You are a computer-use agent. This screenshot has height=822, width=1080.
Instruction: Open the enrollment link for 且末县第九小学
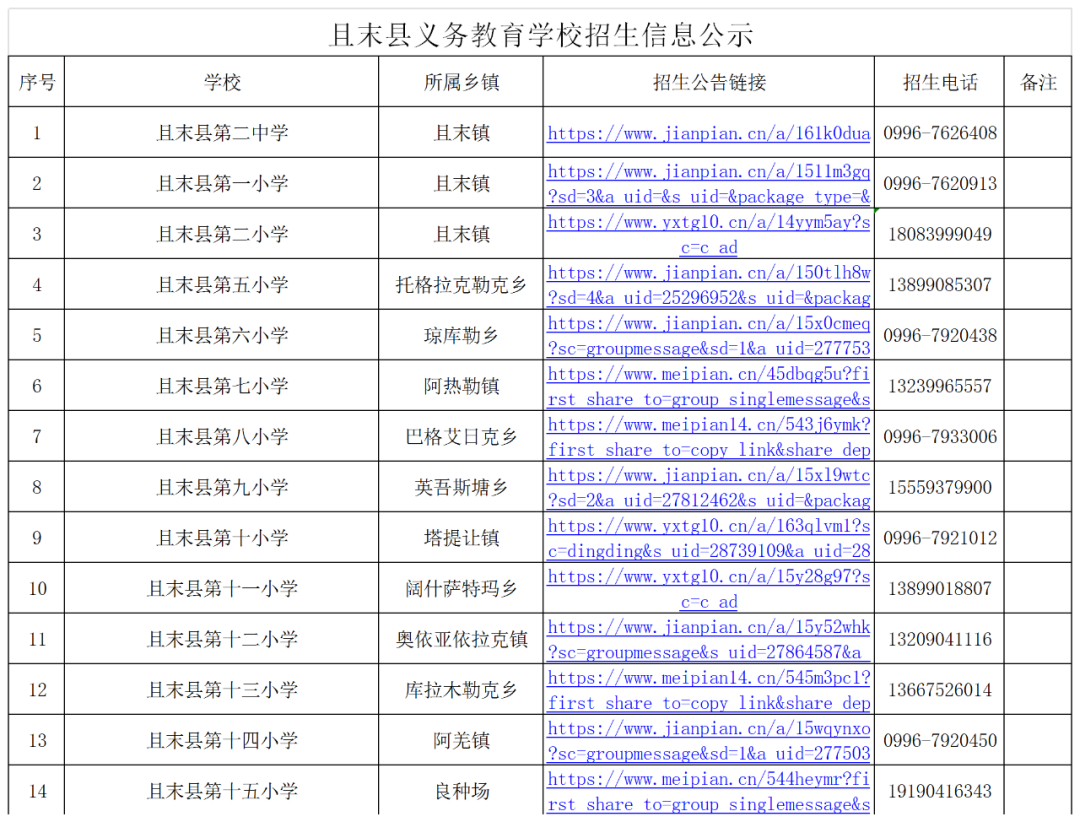708,477
